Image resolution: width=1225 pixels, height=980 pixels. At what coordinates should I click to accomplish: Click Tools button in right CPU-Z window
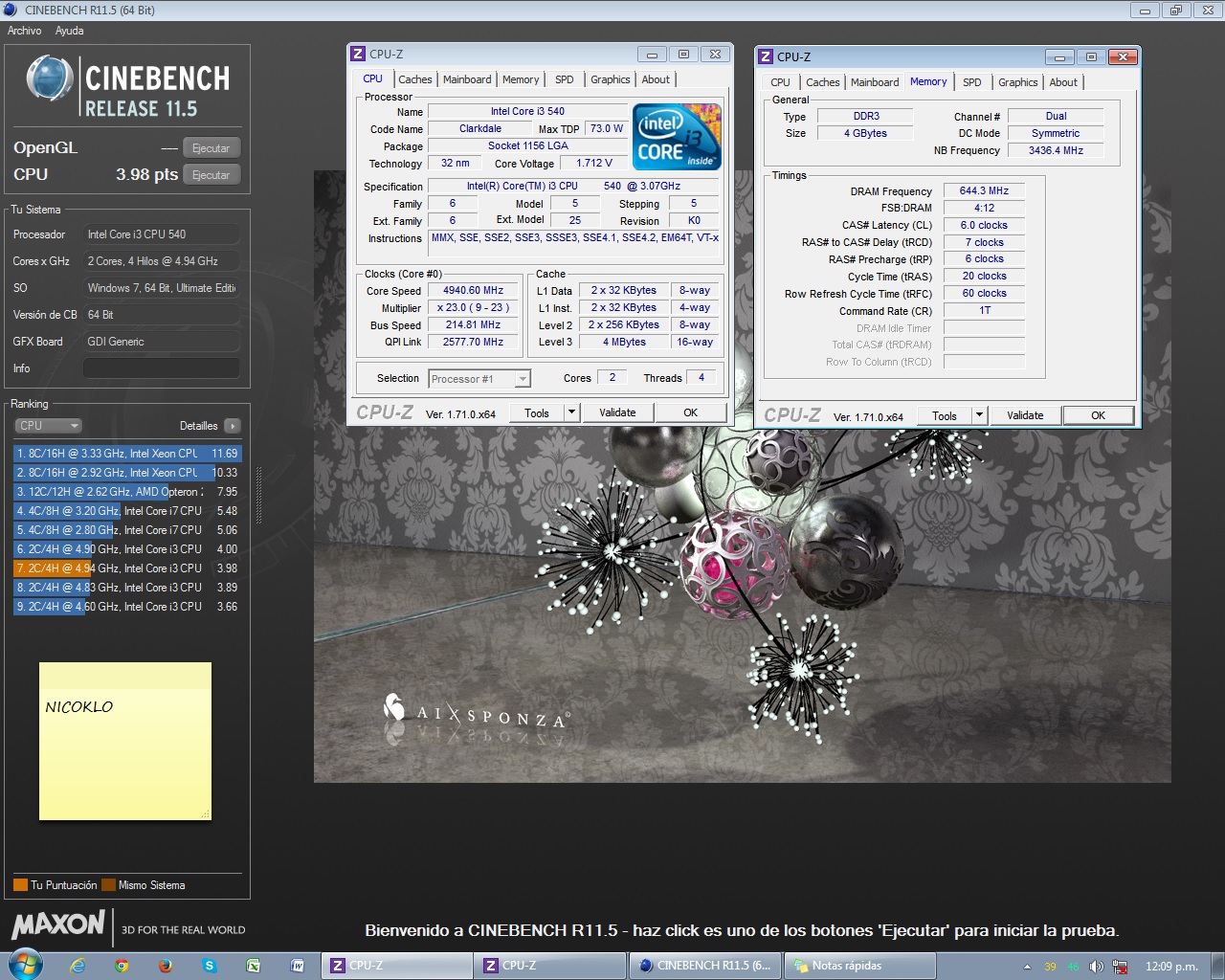(945, 415)
